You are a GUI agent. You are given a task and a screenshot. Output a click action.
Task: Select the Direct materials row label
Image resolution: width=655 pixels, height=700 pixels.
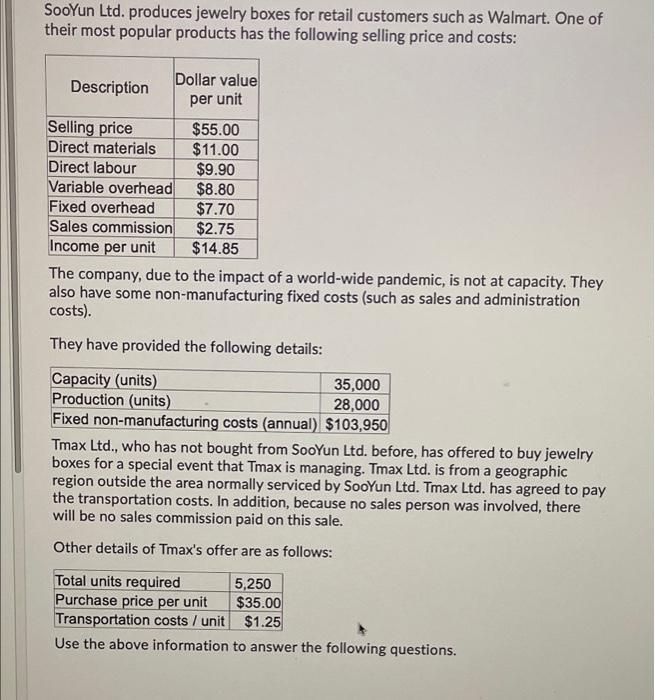tap(102, 148)
